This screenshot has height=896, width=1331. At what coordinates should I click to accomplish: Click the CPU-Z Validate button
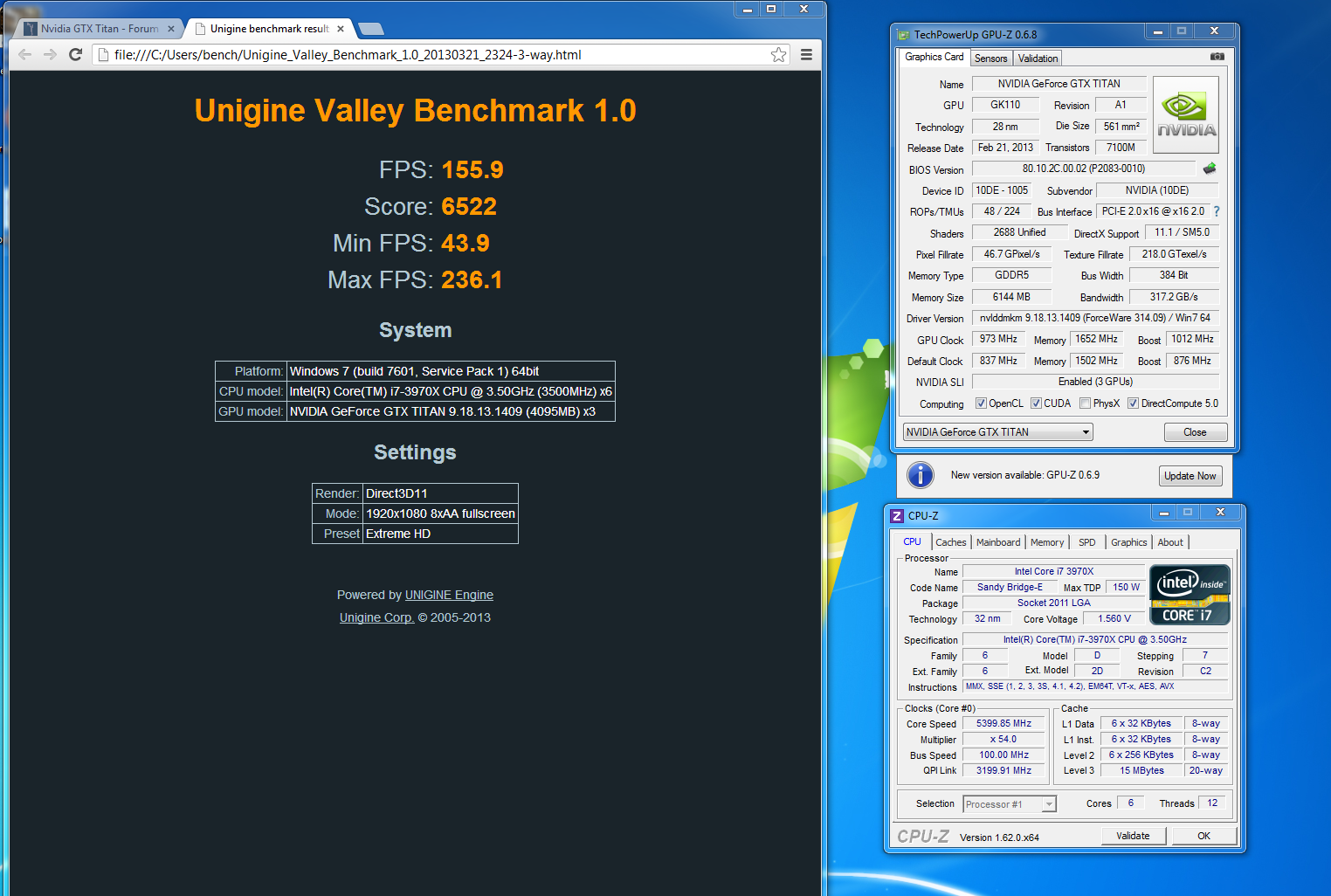[1133, 836]
